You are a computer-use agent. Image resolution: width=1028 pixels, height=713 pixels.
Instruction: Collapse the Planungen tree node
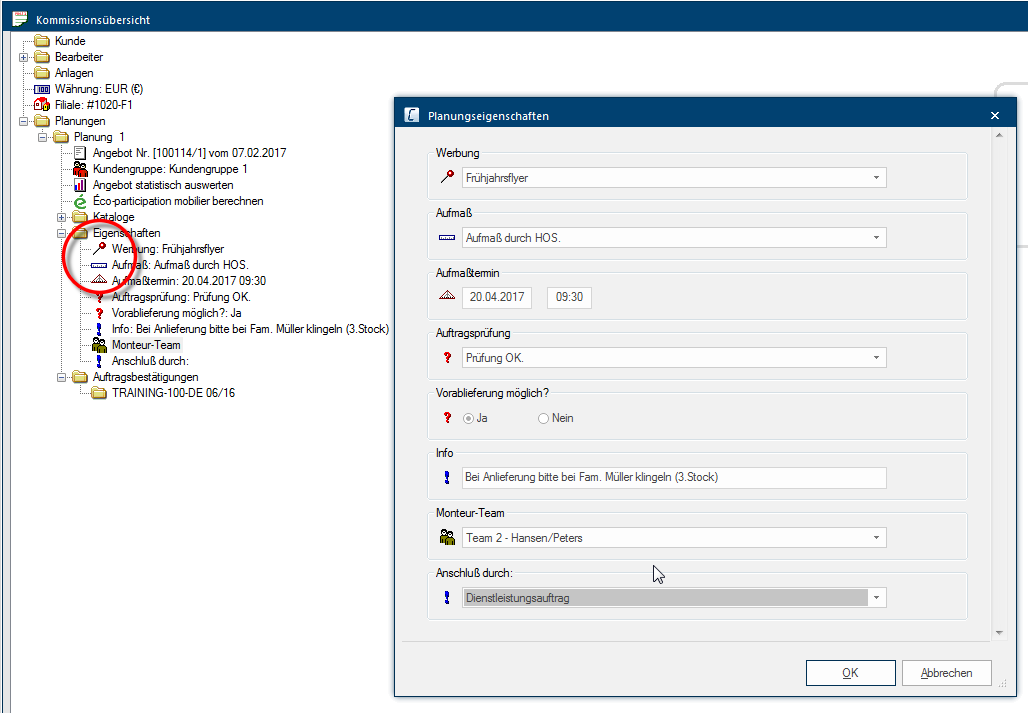click(24, 121)
